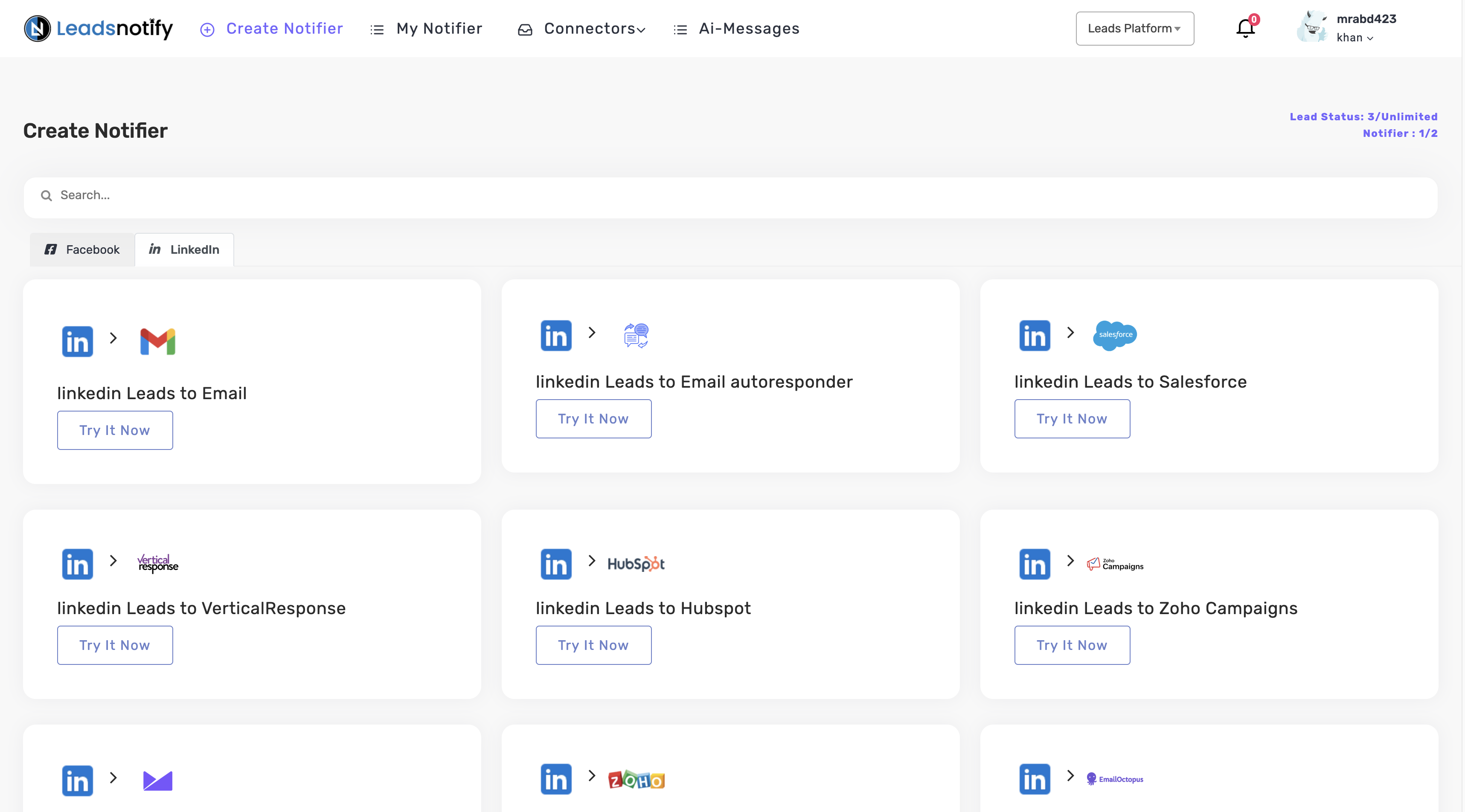The width and height of the screenshot is (1465, 812).
Task: Click the linkedin Leads to Hubspot title
Action: coord(643,608)
